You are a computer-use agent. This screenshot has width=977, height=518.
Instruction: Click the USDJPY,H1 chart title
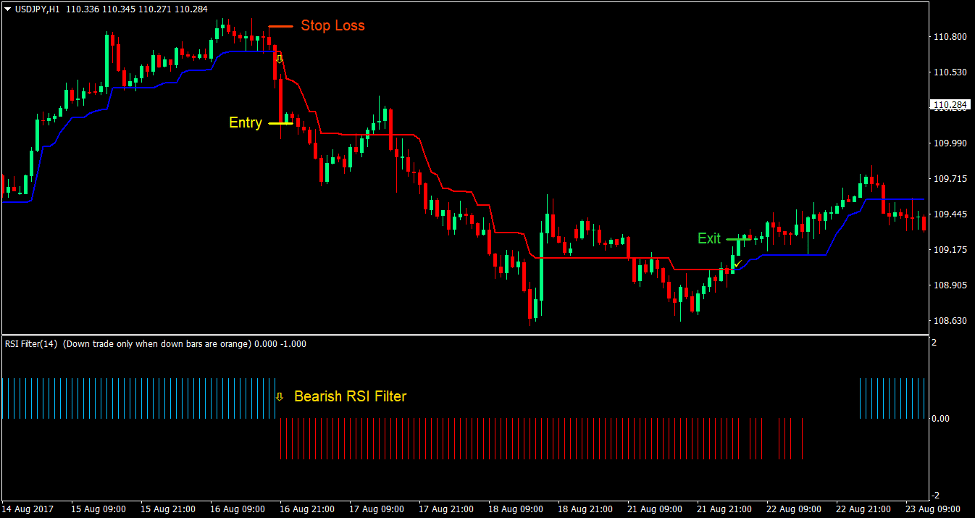click(x=37, y=9)
